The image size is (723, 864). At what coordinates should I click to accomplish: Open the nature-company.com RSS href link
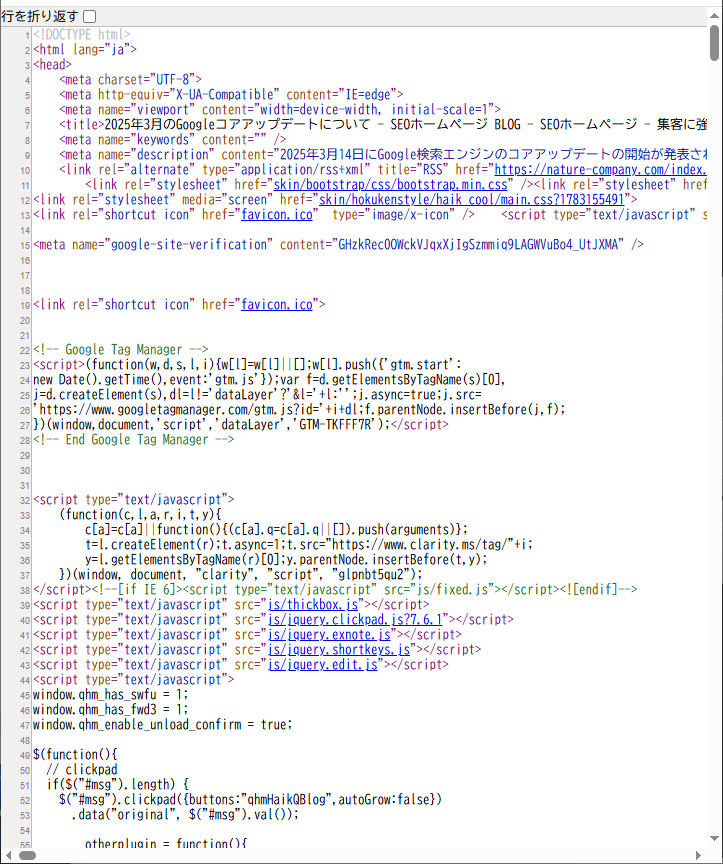(x=601, y=170)
